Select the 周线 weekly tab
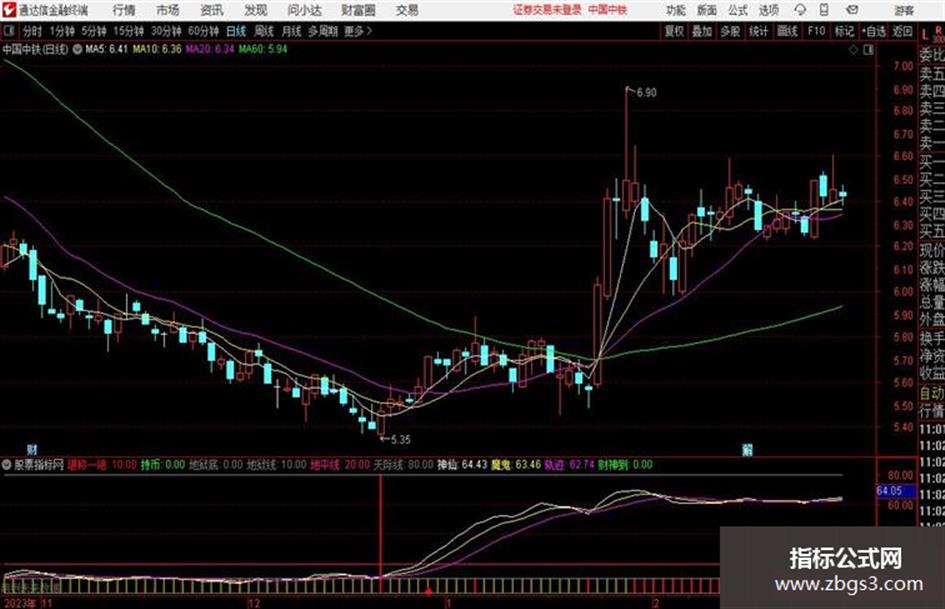The width and height of the screenshot is (945, 609). point(264,31)
